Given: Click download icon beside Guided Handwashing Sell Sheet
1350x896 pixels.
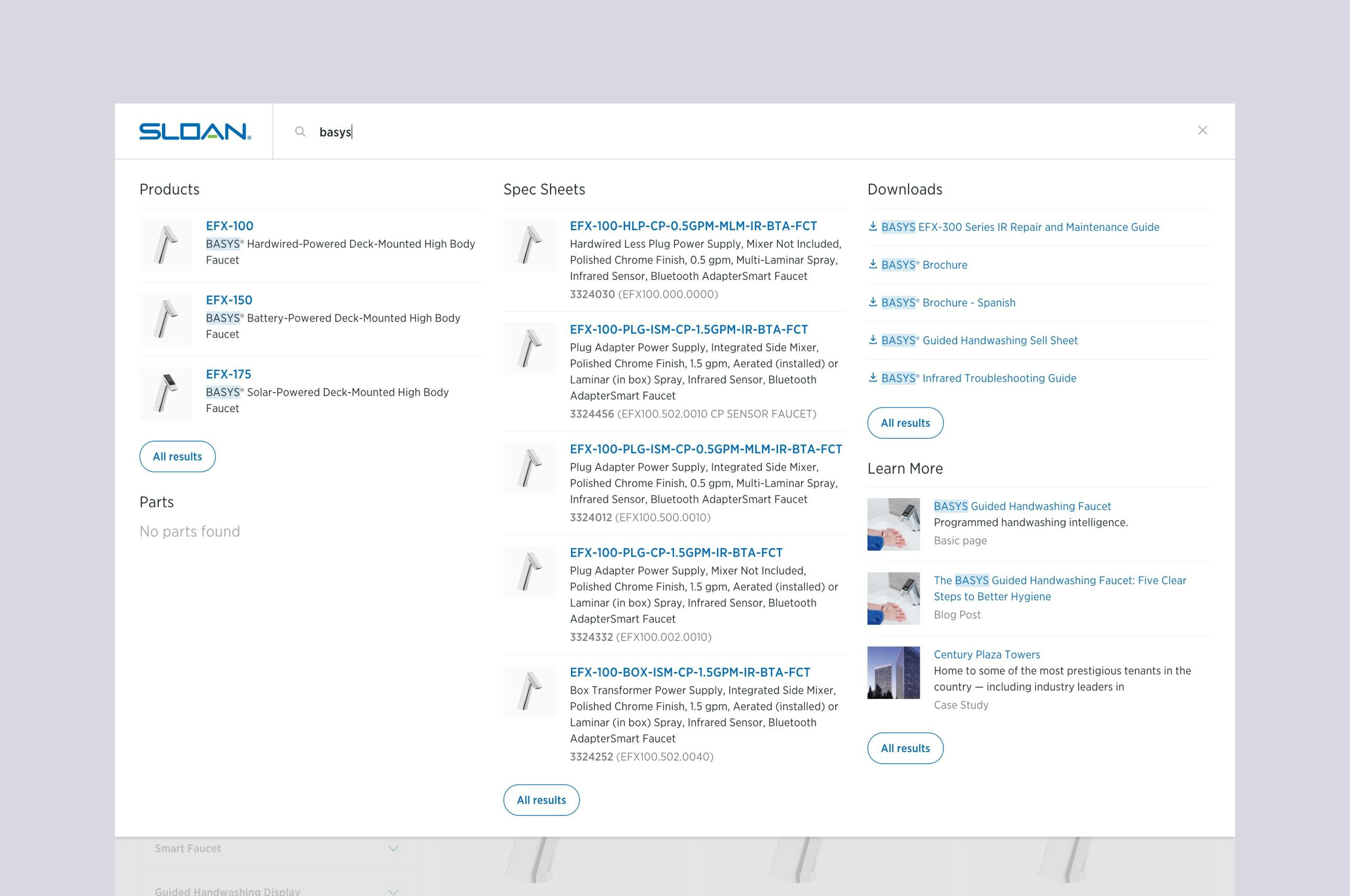Looking at the screenshot, I should (x=873, y=339).
